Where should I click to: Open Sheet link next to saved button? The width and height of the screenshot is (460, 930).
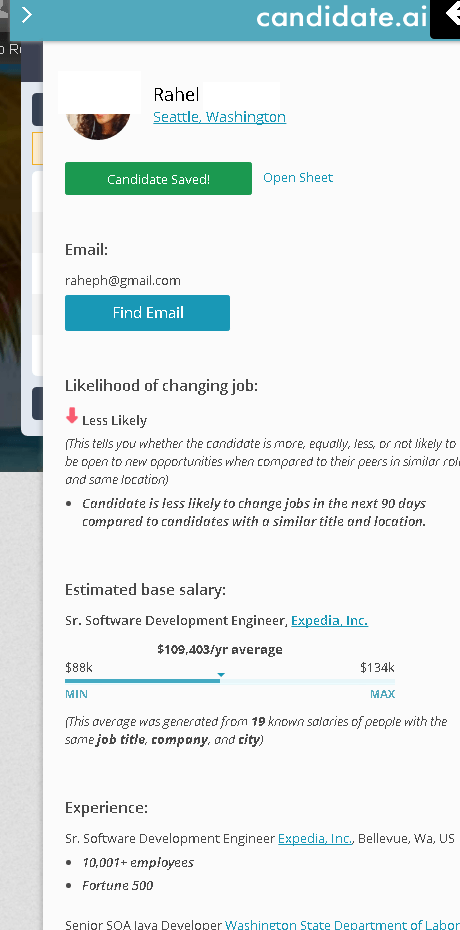(298, 177)
